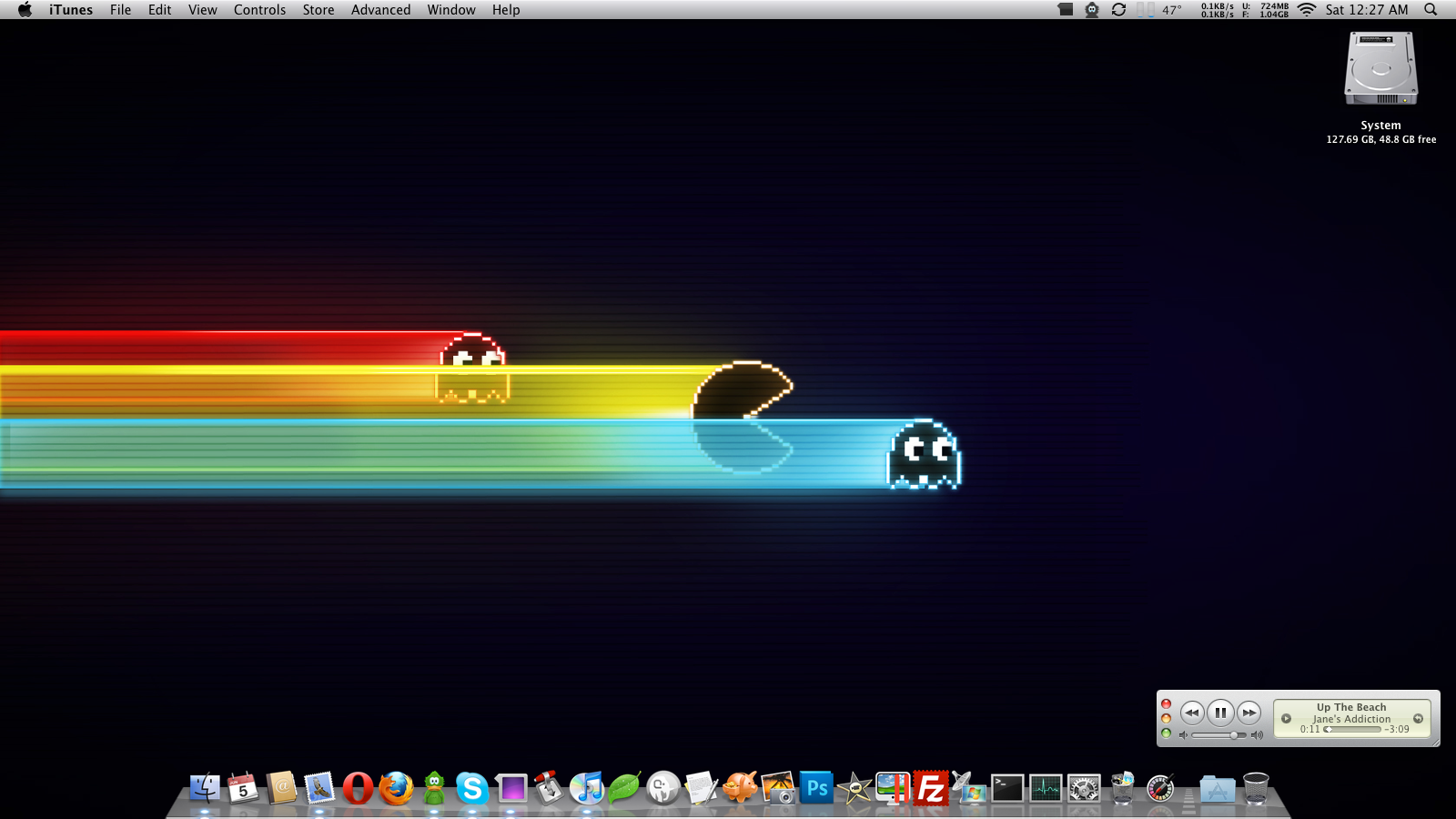Launch Opera browser from dock

tap(358, 788)
